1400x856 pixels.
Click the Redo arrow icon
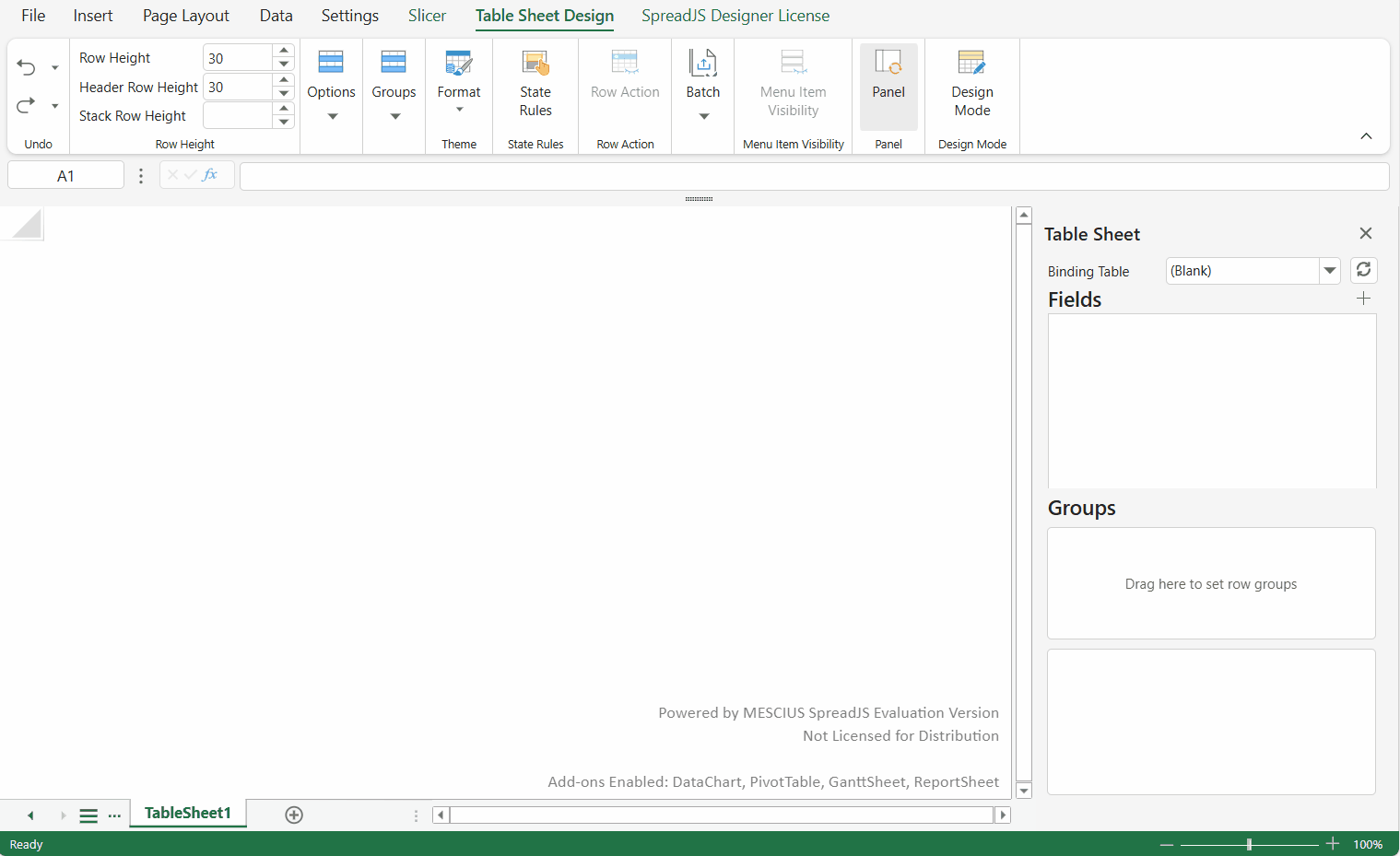(x=26, y=105)
